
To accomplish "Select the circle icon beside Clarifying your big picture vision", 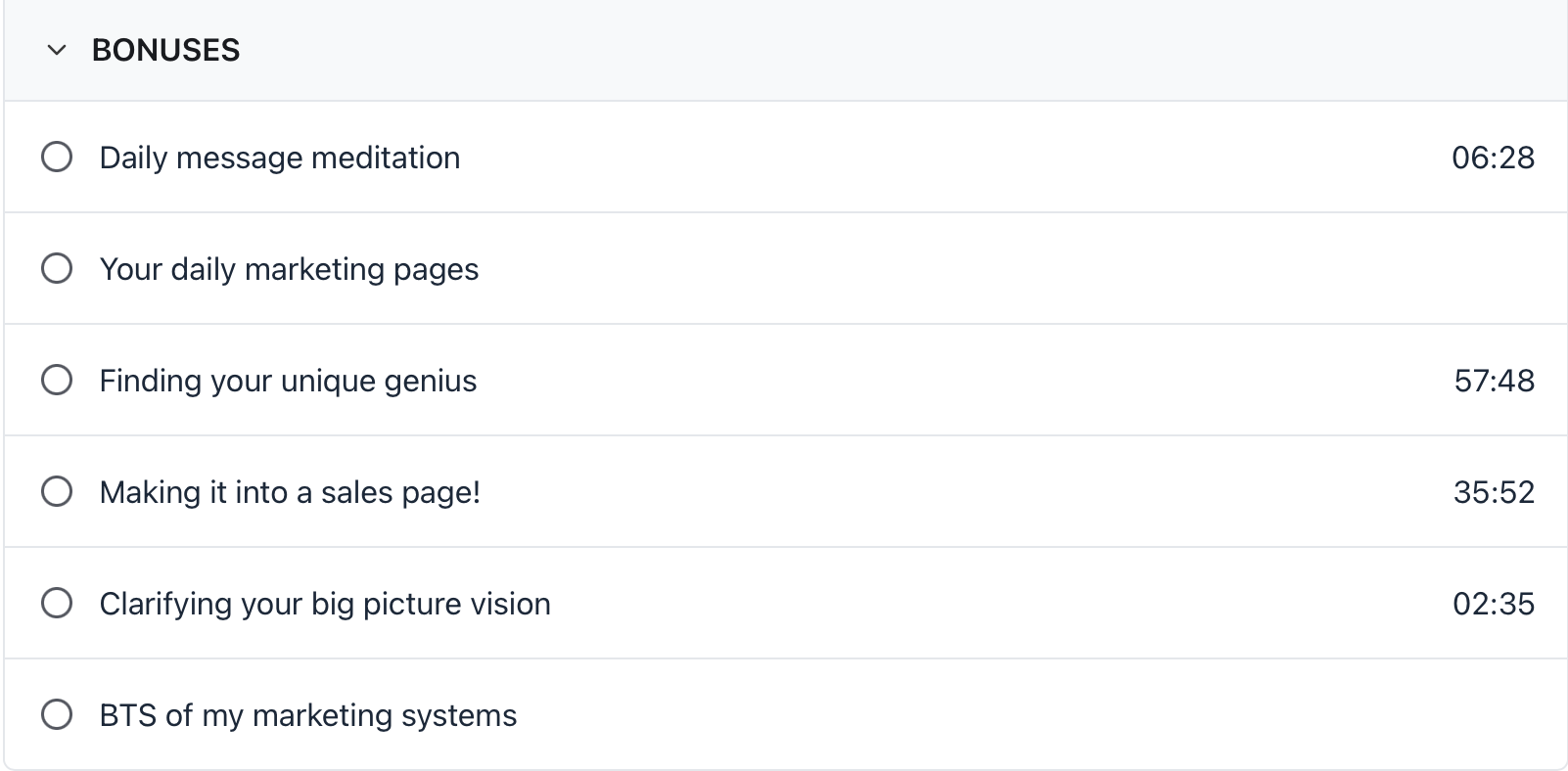I will 57,603.
